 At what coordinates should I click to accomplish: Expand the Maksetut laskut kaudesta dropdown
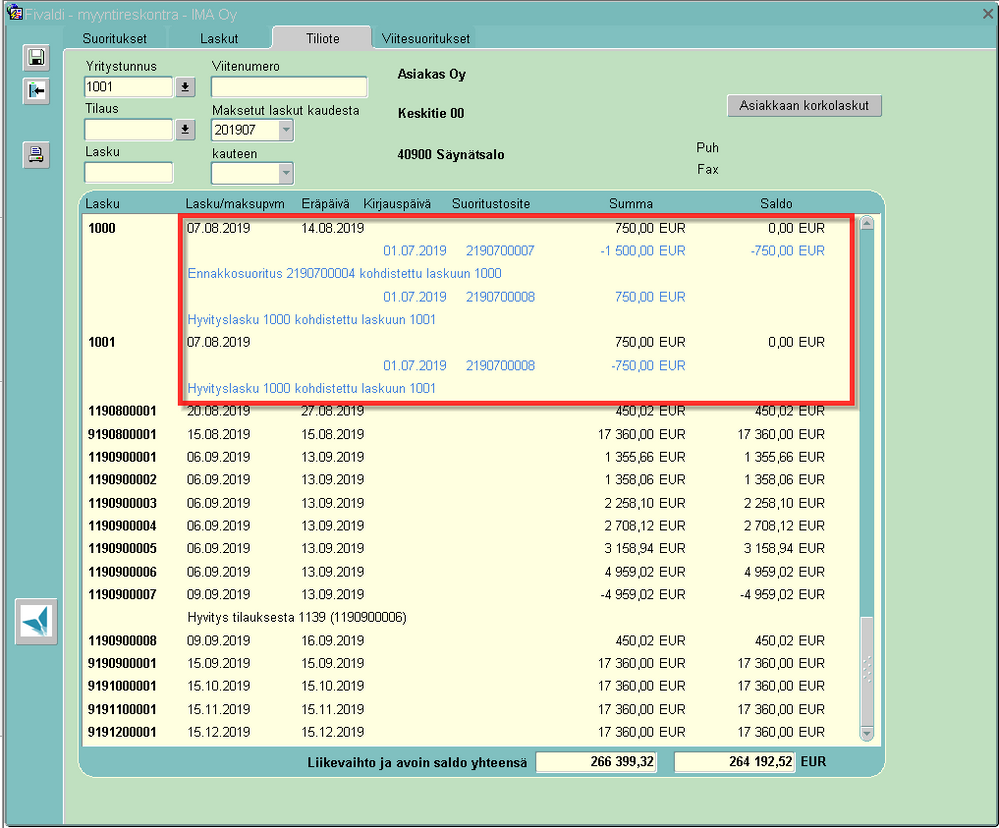coord(286,130)
